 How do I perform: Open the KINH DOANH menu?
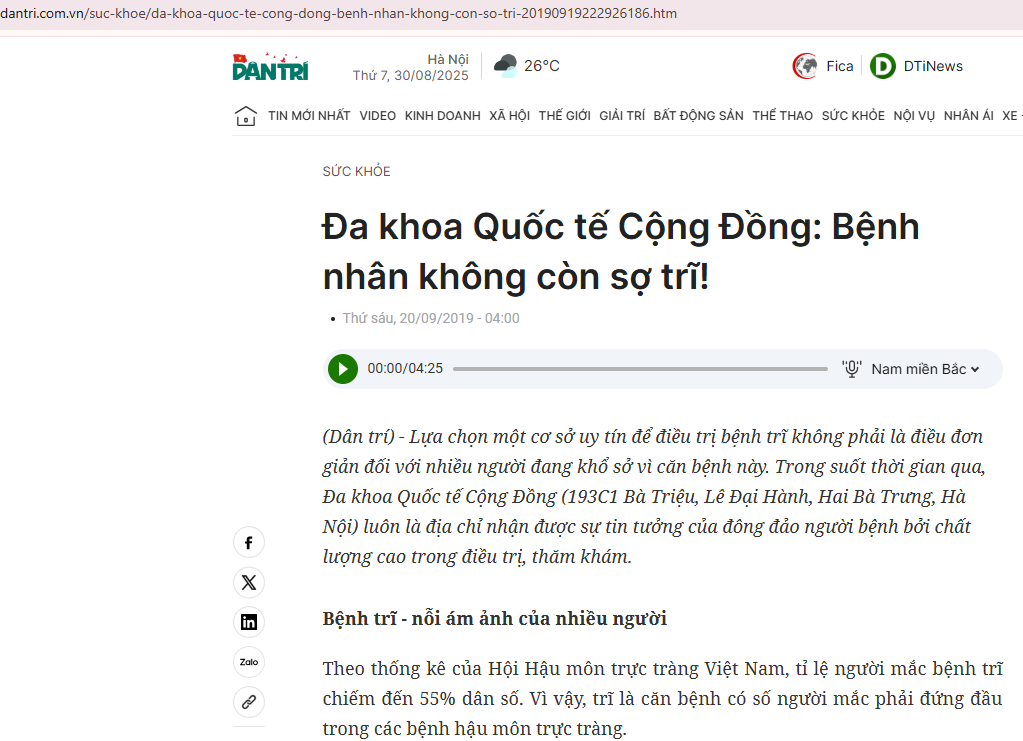[x=442, y=116]
